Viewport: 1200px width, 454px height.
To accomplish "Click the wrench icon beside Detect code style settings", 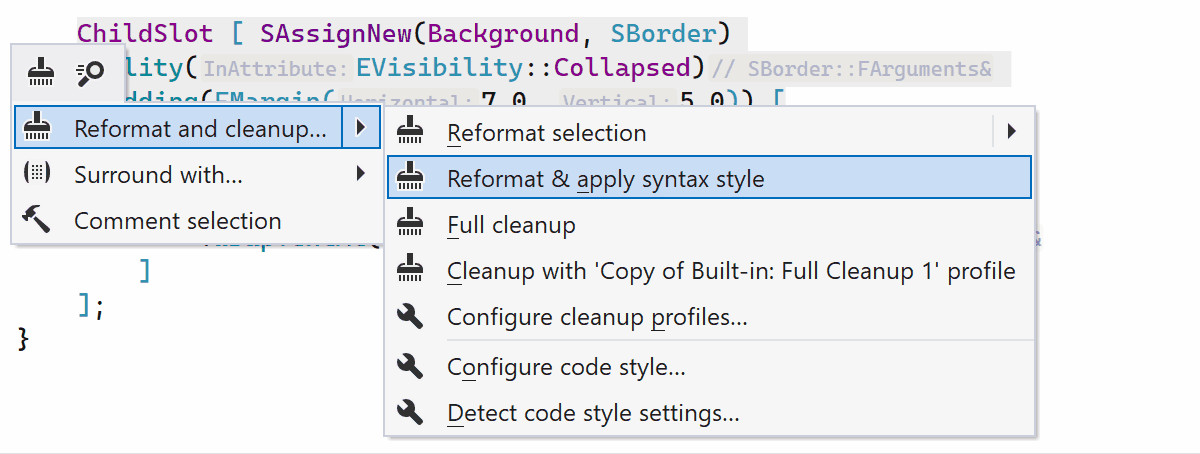I will [411, 412].
